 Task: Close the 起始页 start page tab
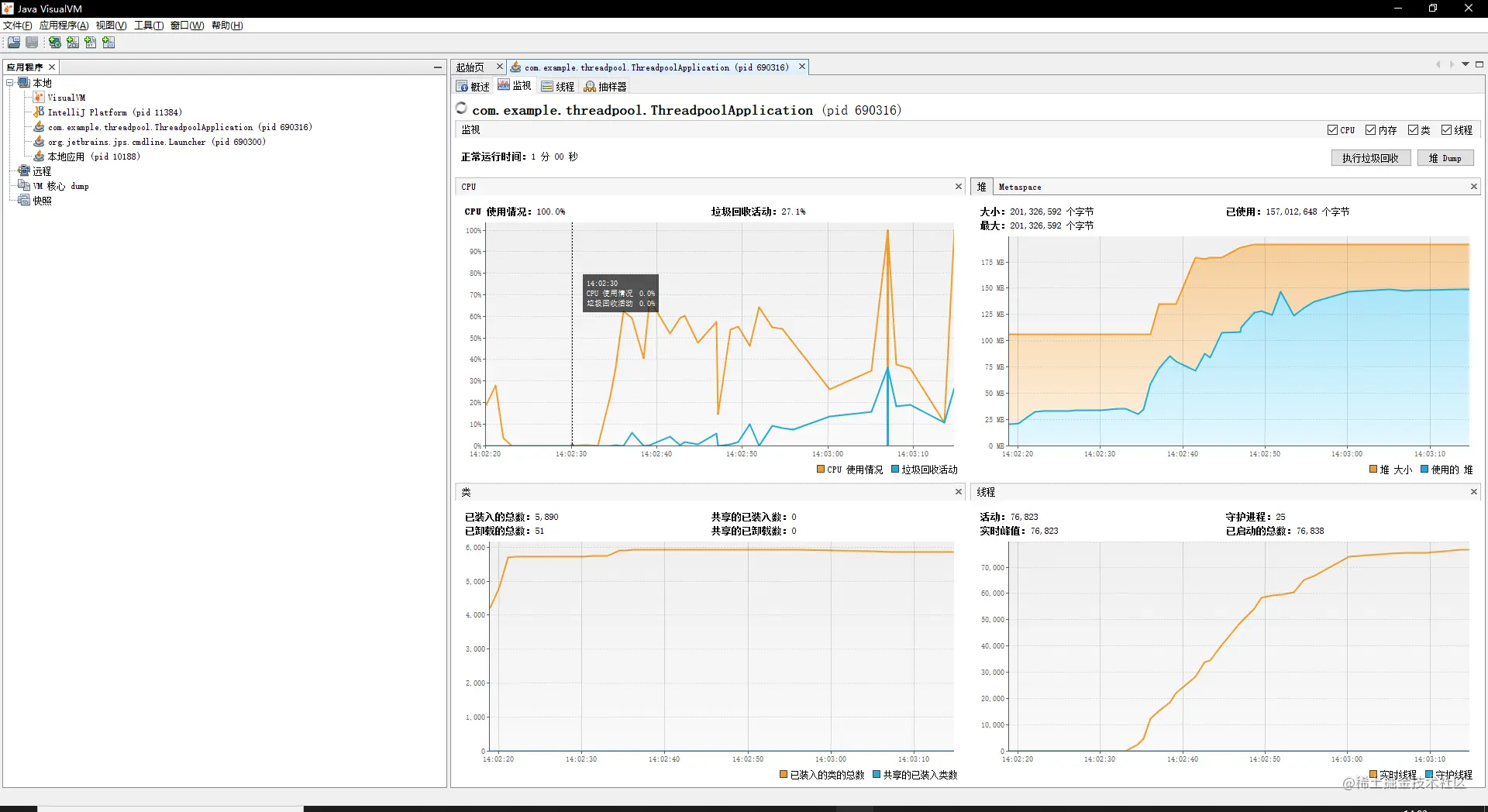(500, 67)
